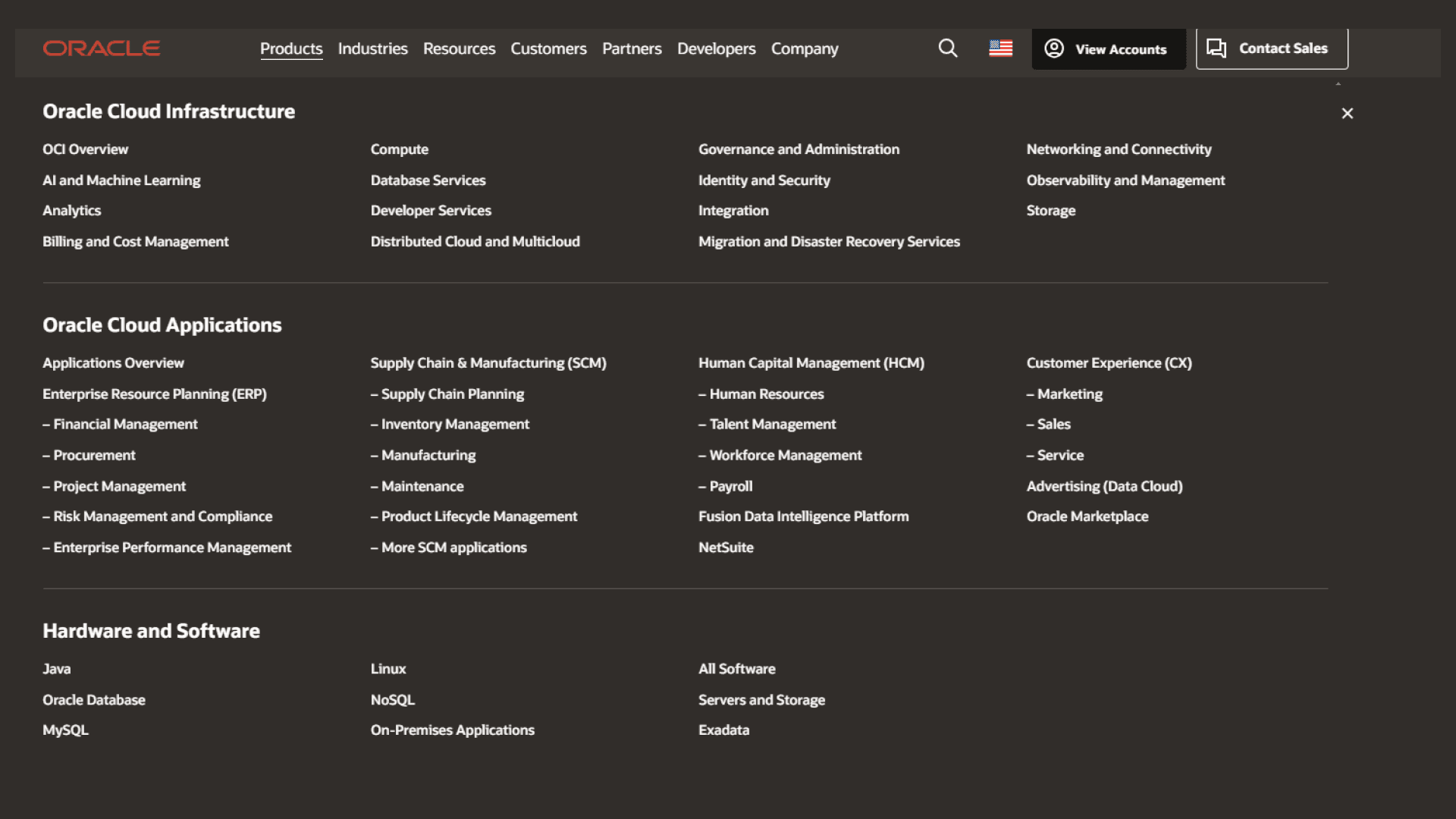The height and width of the screenshot is (819, 1456).
Task: Go to Product Lifecycle Management
Action: [474, 516]
